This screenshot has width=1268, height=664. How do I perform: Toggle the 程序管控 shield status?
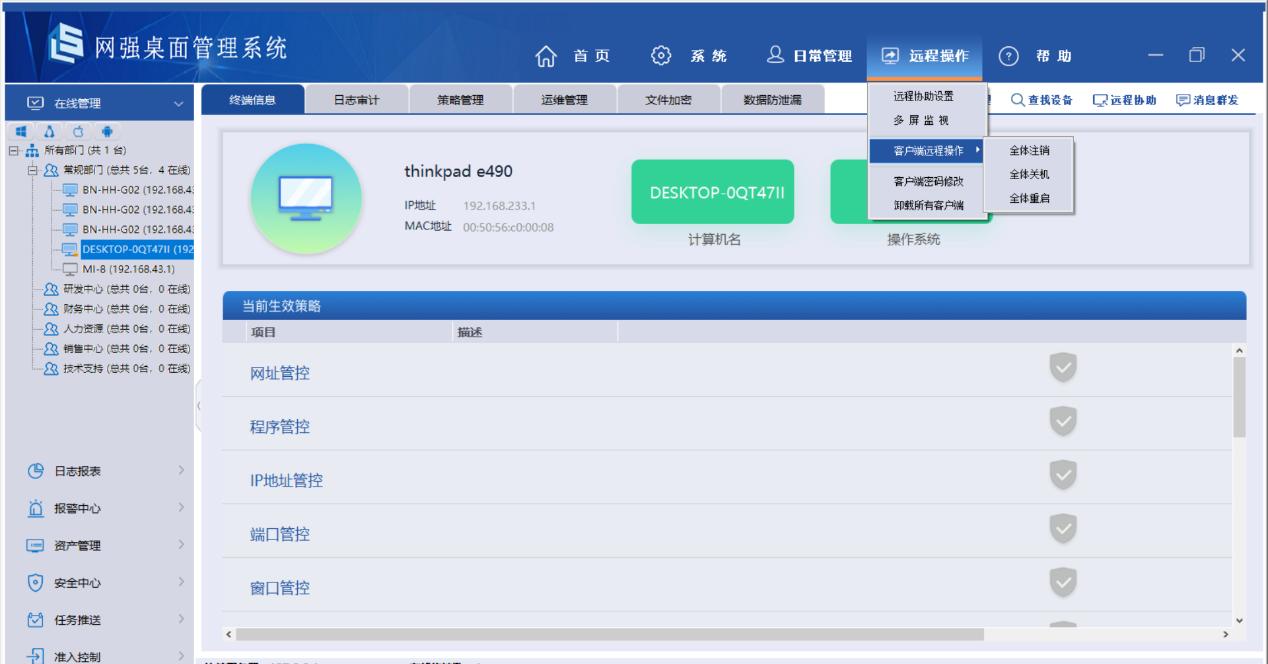coord(1062,420)
